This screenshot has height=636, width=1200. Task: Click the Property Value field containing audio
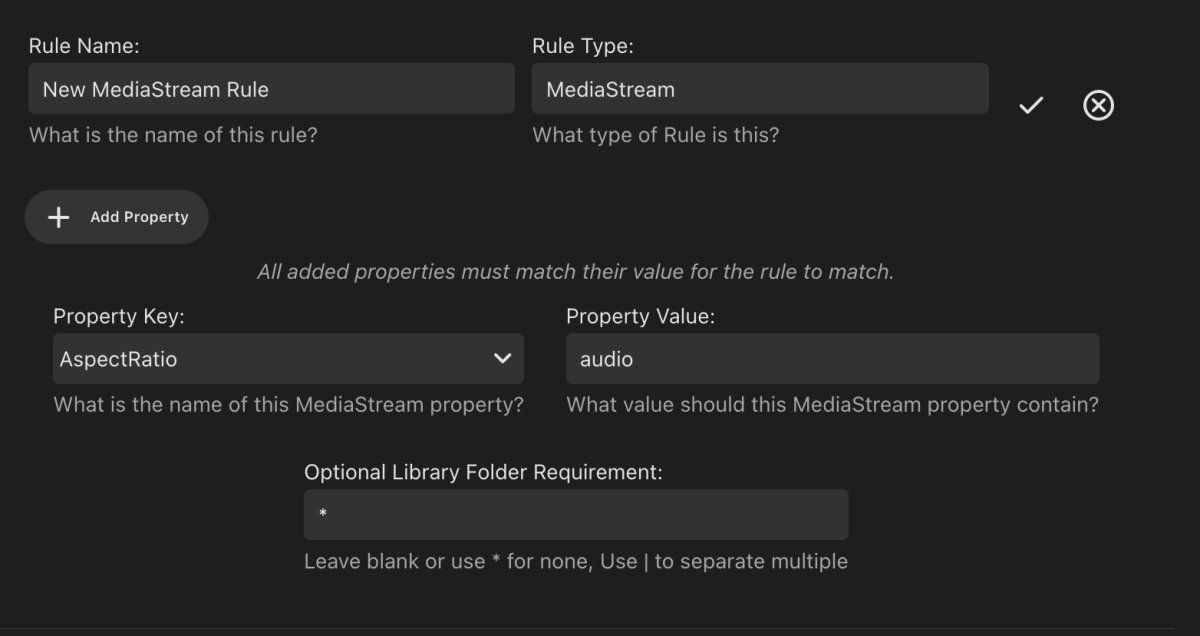click(831, 359)
